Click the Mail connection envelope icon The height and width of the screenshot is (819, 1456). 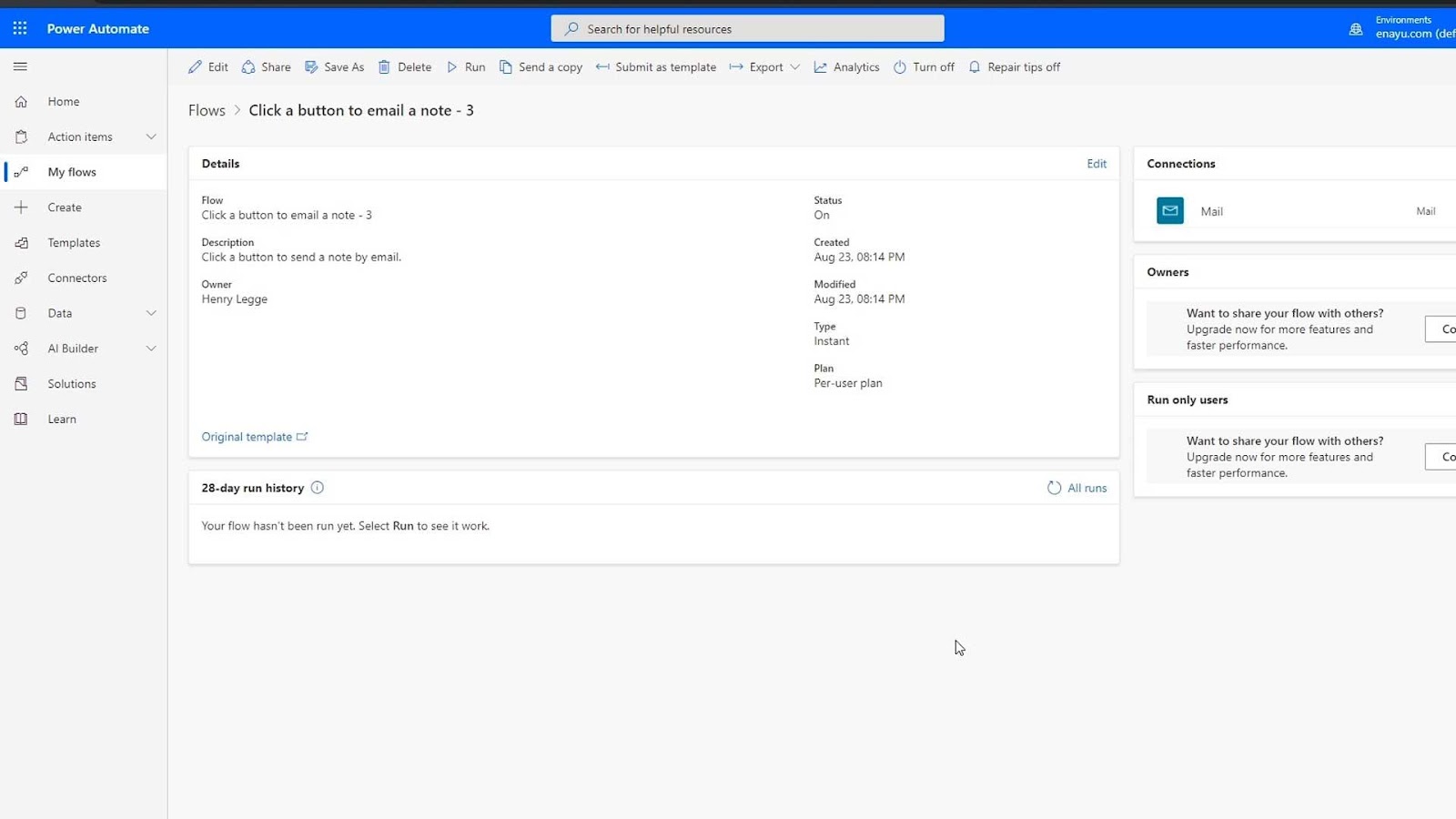point(1170,211)
